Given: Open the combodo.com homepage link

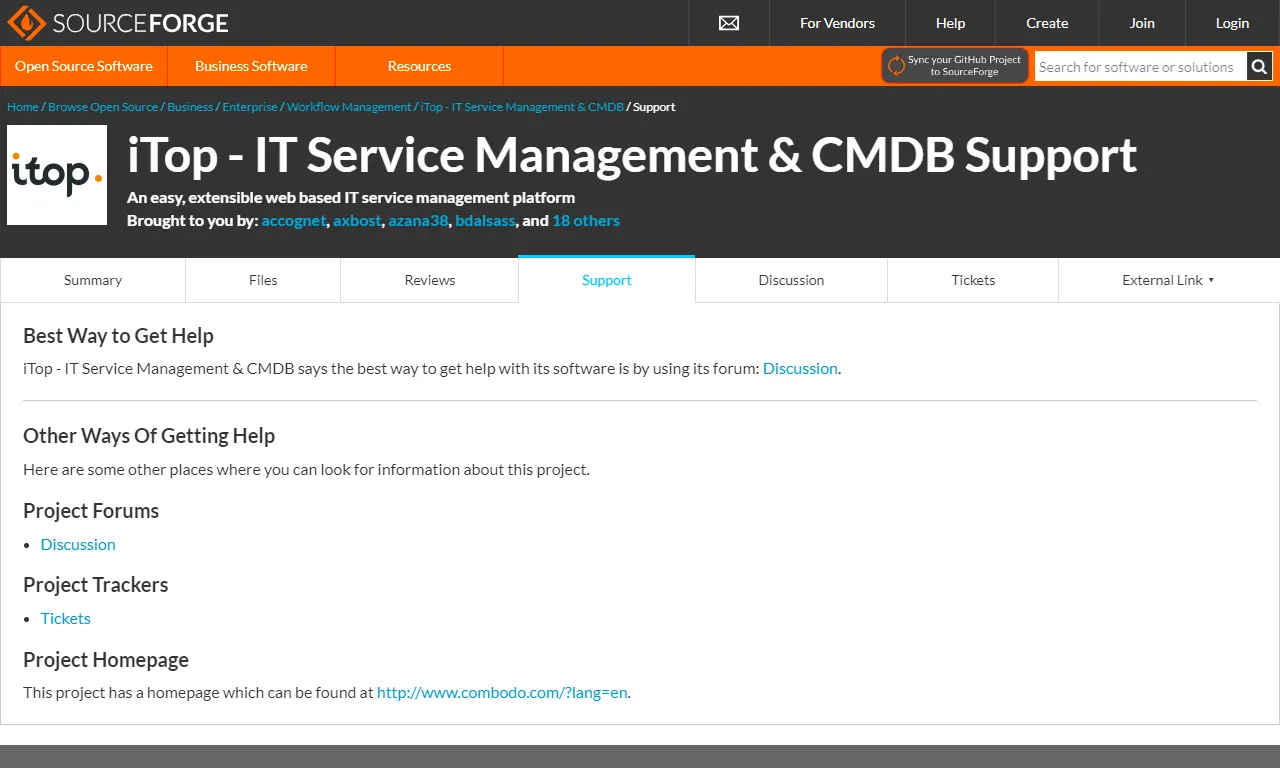Looking at the screenshot, I should [503, 693].
